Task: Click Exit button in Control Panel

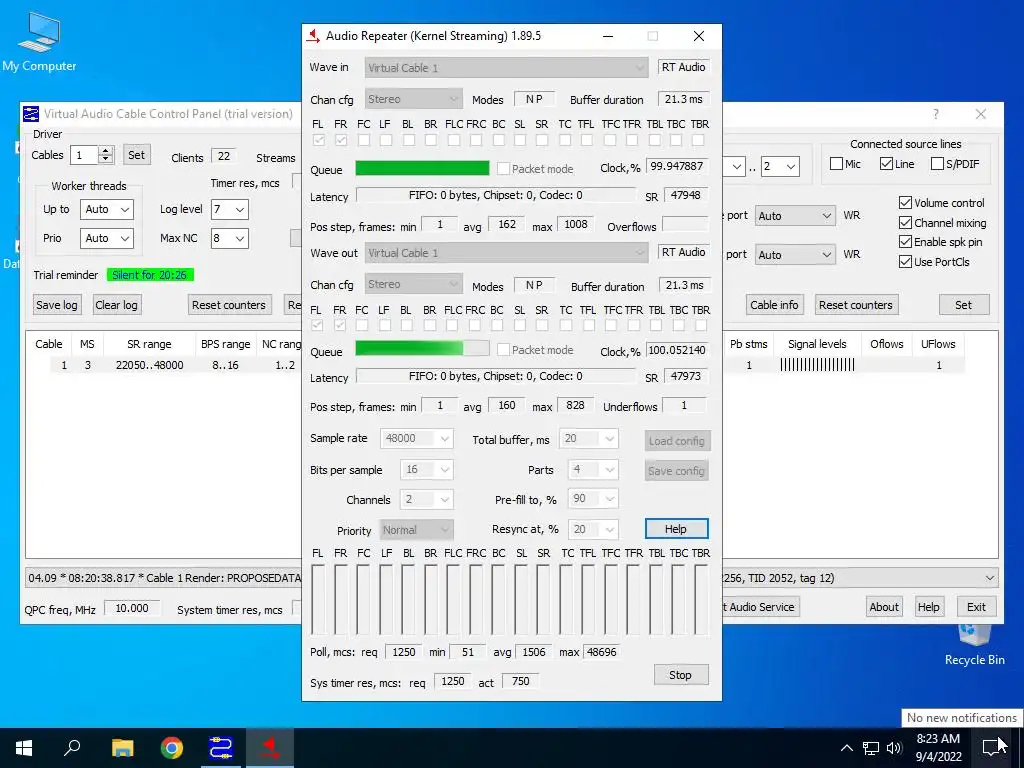Action: click(x=976, y=607)
